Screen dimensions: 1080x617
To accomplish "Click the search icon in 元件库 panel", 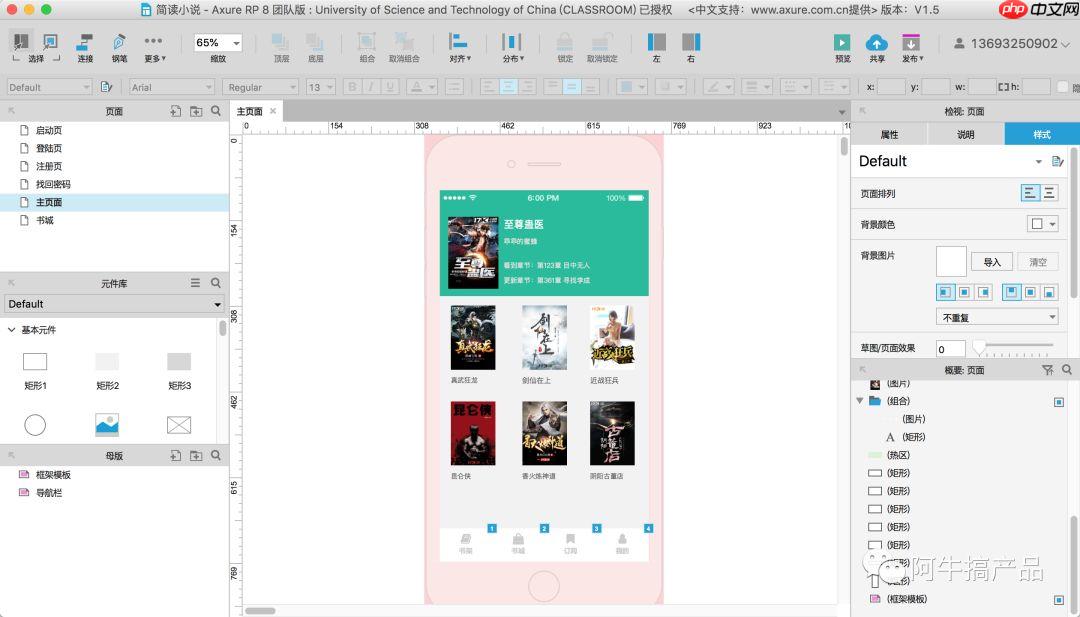I will click(x=215, y=283).
